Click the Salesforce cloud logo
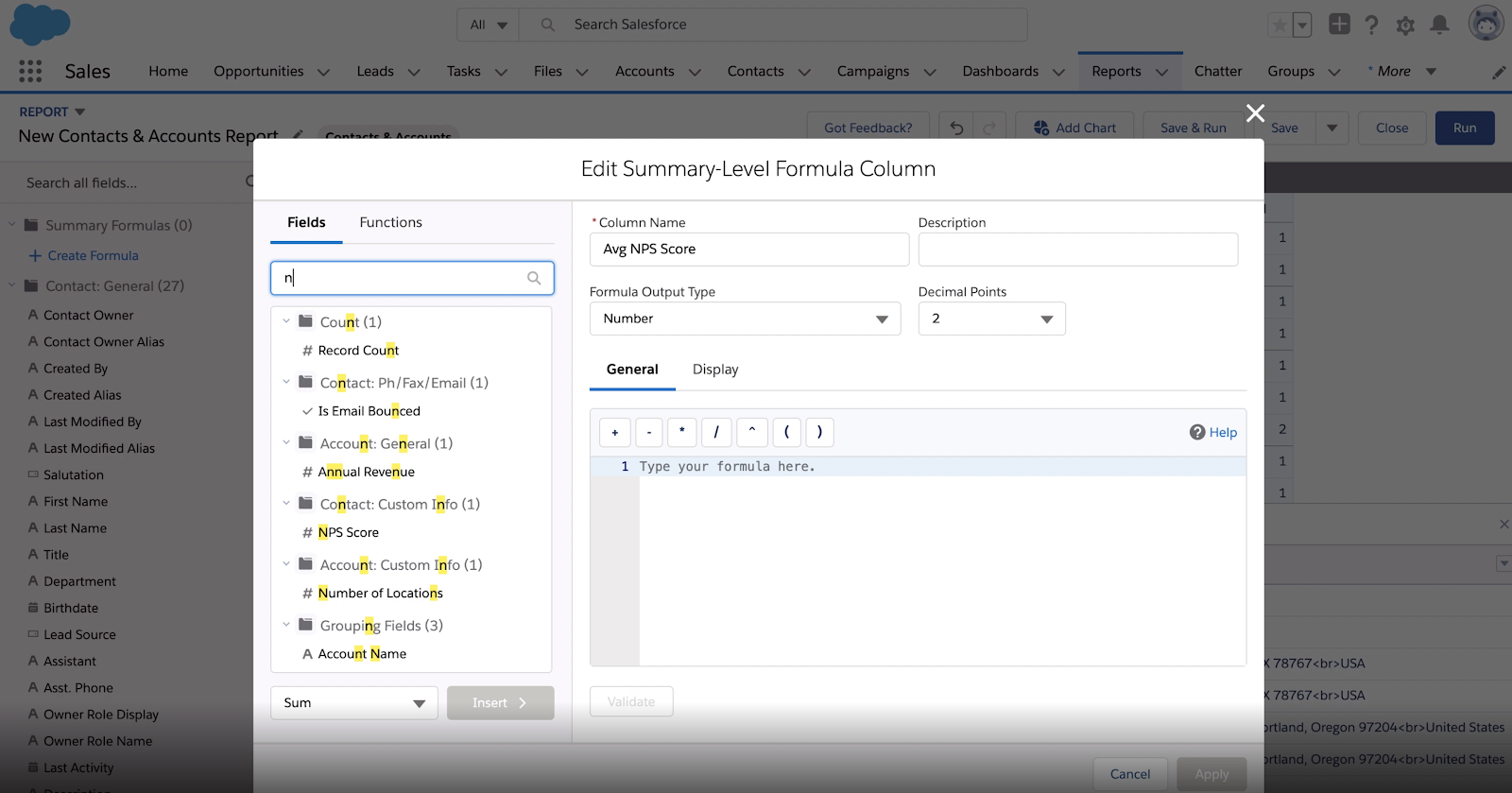Image resolution: width=1512 pixels, height=793 pixels. pos(41,25)
